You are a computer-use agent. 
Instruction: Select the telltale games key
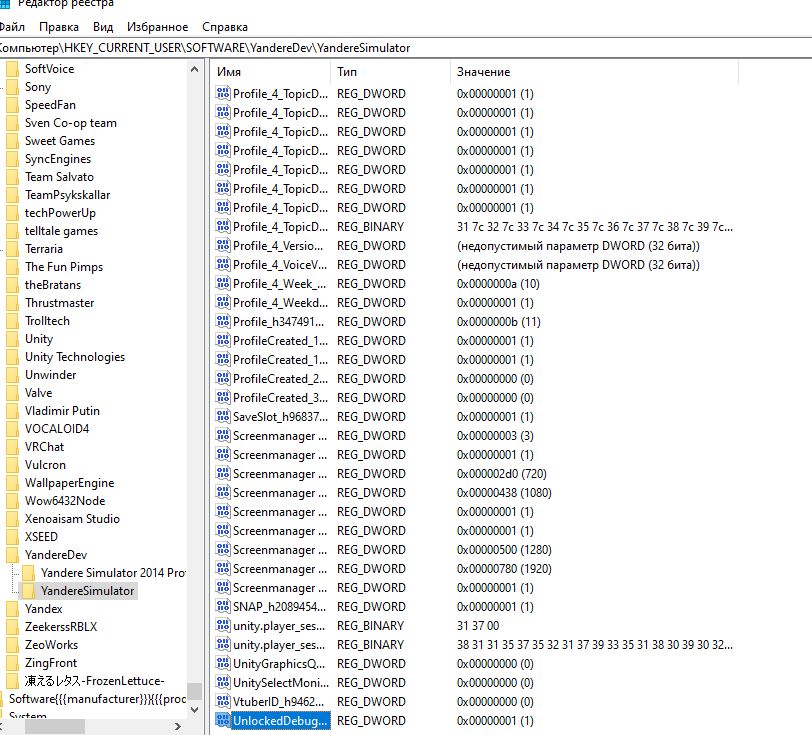coord(62,231)
